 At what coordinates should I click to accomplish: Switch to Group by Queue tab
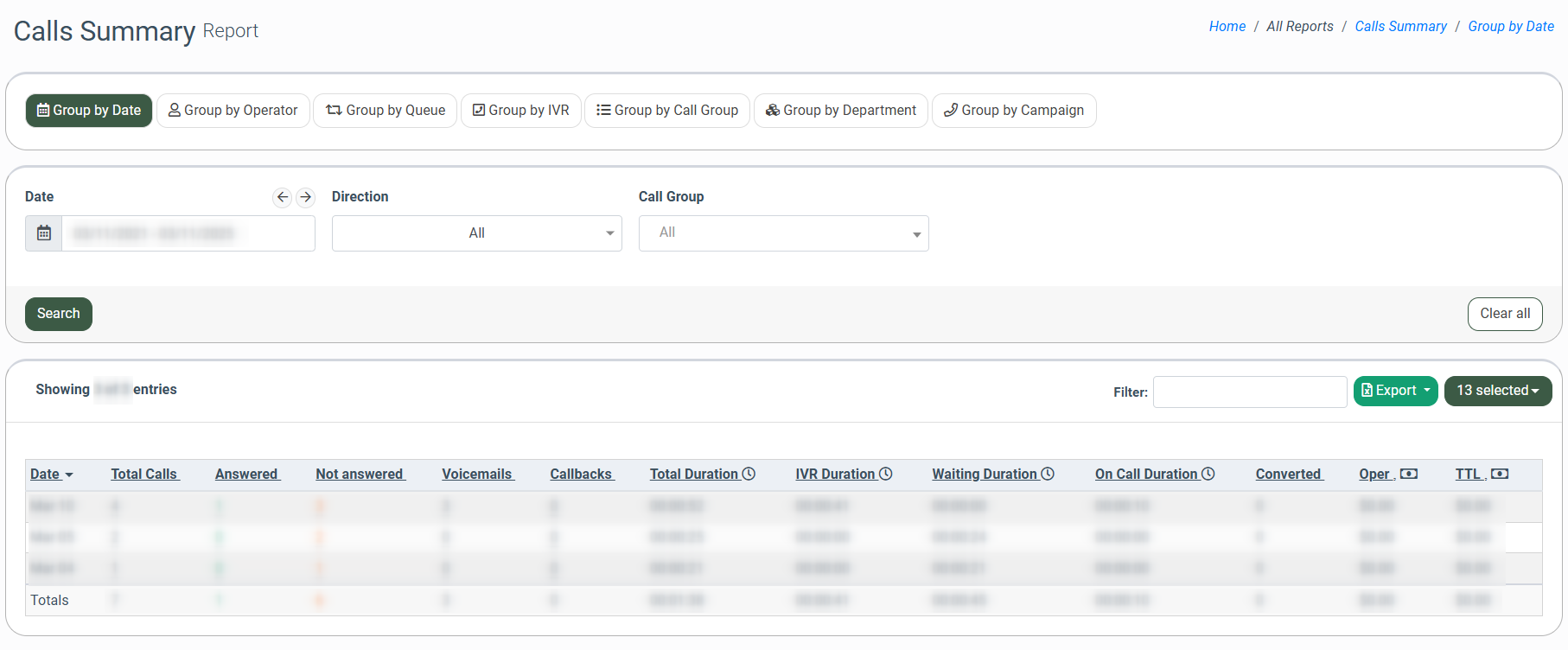[386, 111]
